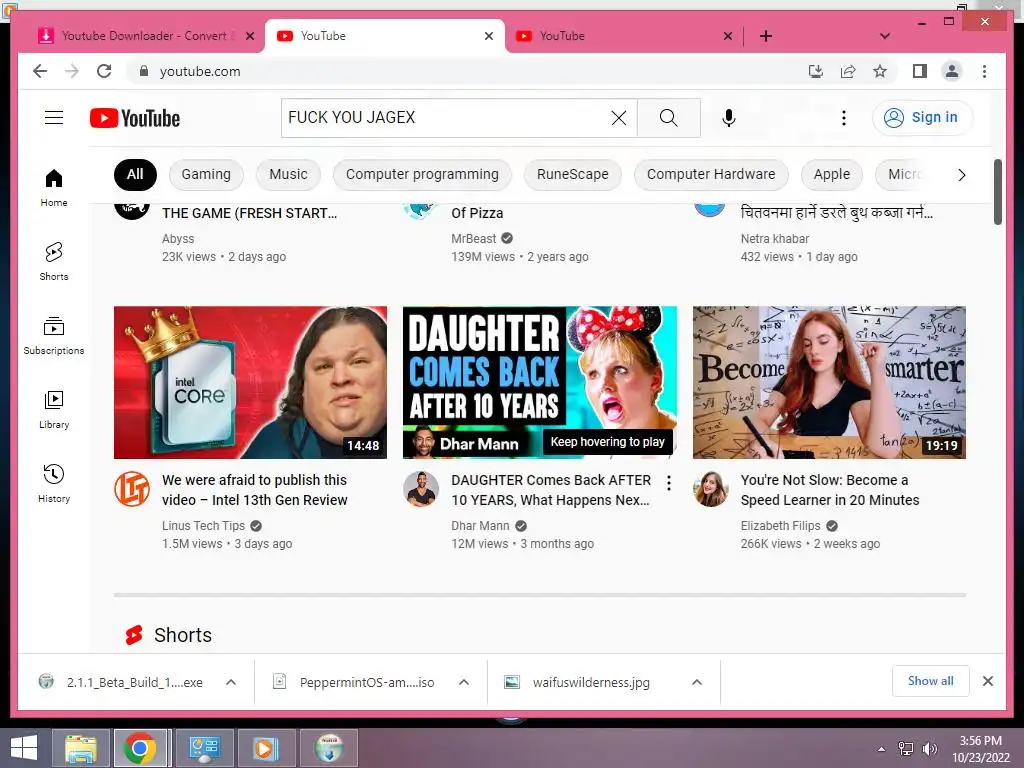Select the RuneScape filter chip
Viewport: 1024px width, 768px height.
(x=573, y=174)
